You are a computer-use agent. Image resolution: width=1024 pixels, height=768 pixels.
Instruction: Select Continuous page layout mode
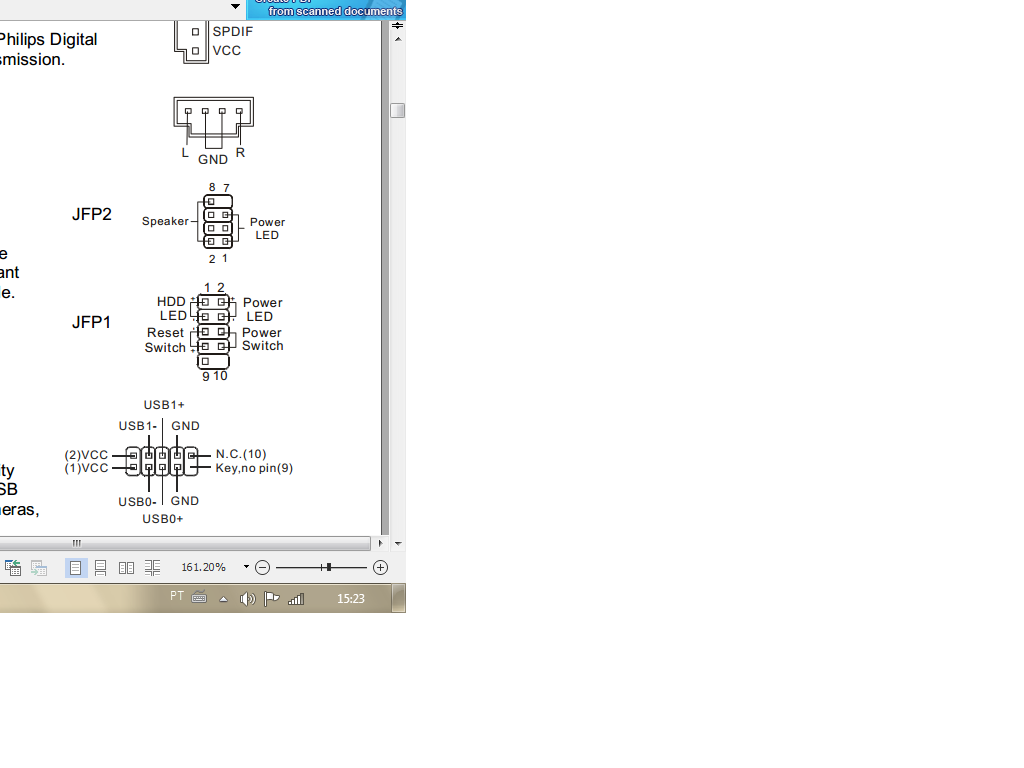click(x=101, y=568)
